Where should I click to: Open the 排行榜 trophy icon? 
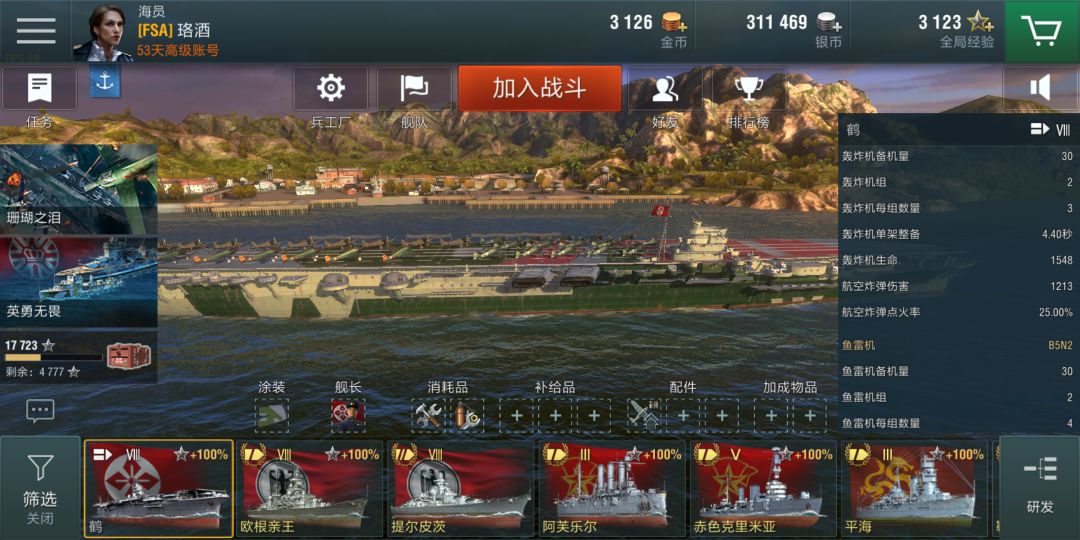point(748,88)
